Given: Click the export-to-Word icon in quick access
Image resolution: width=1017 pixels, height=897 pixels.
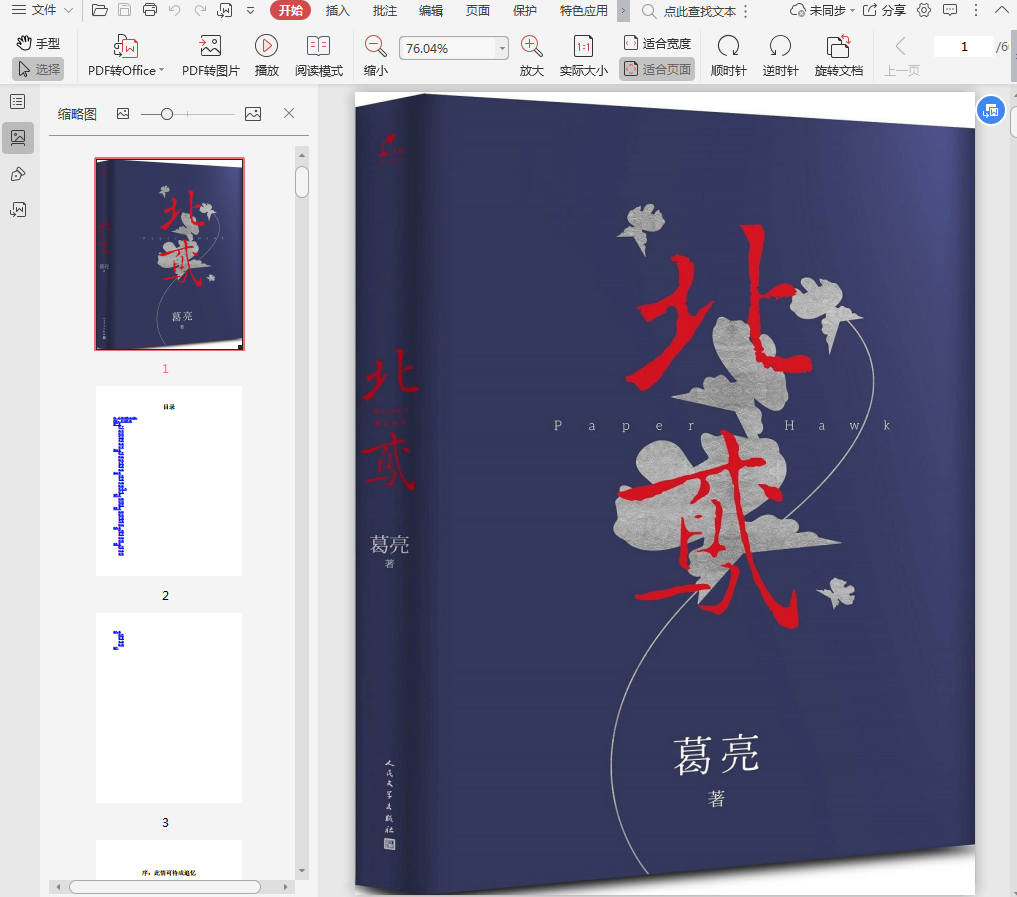Looking at the screenshot, I should (225, 10).
